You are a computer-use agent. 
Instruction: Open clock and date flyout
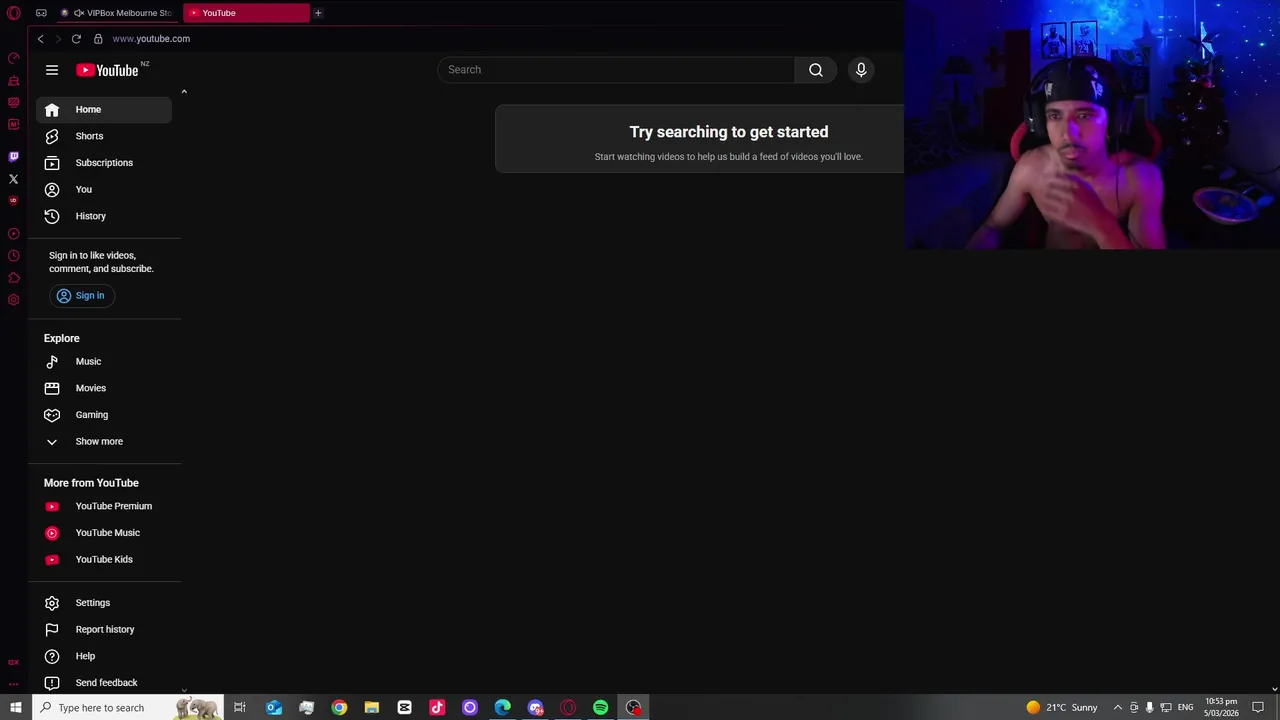pos(1221,708)
